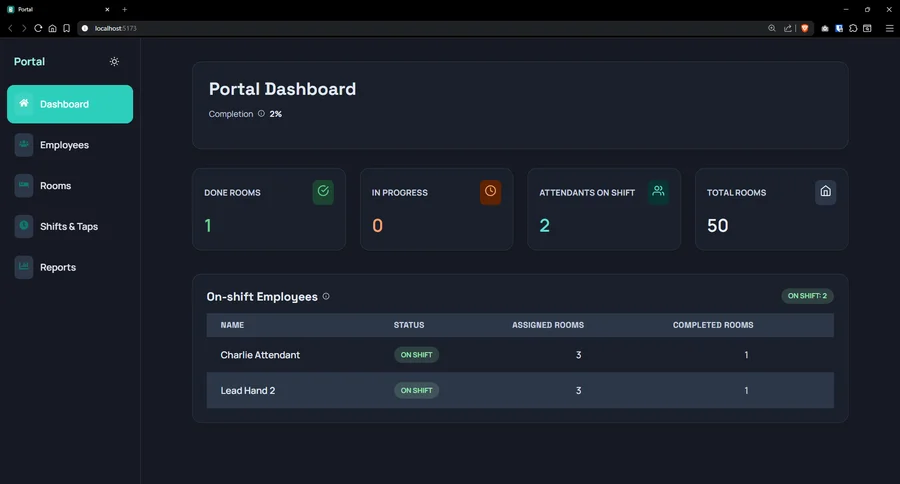This screenshot has width=900, height=484.
Task: Select the Charlie Attendant row name
Action: click(x=260, y=355)
